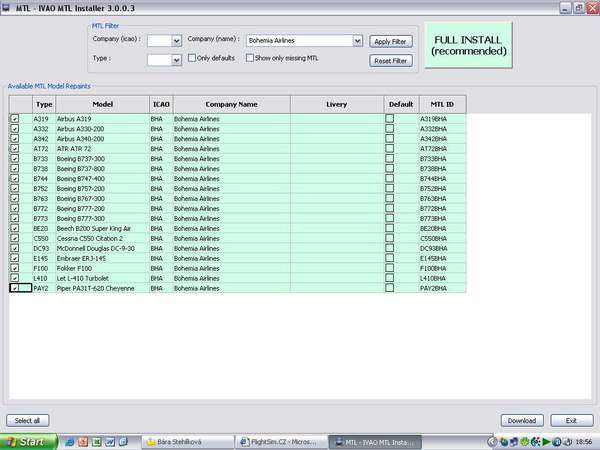Open the Type filter dropdown
The height and width of the screenshot is (450, 600).
[176, 60]
